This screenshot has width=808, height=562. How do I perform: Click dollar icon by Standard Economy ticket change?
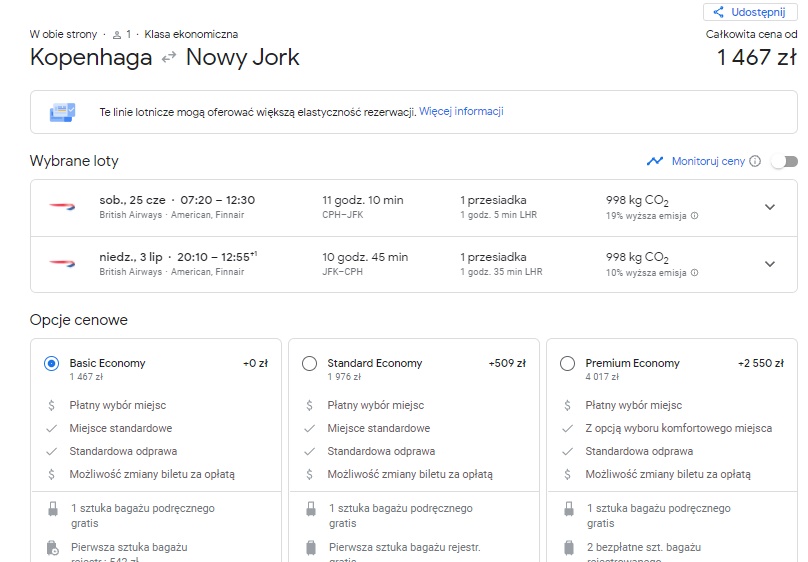[x=309, y=474]
